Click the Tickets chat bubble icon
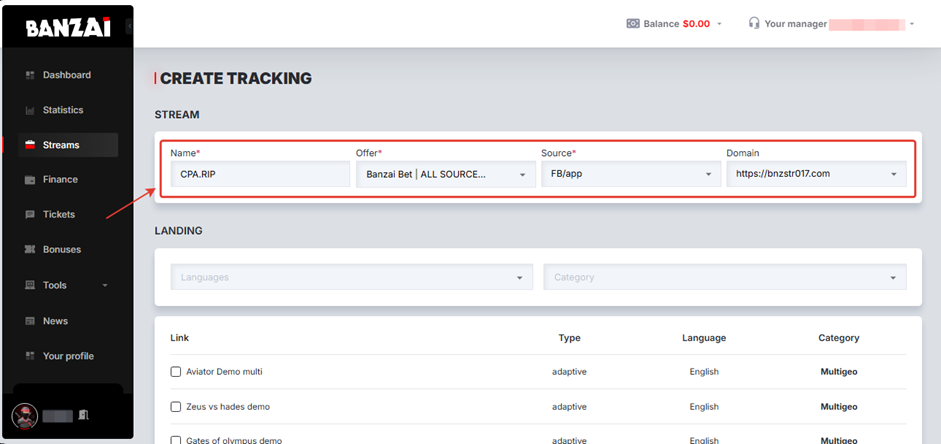 (x=30, y=215)
